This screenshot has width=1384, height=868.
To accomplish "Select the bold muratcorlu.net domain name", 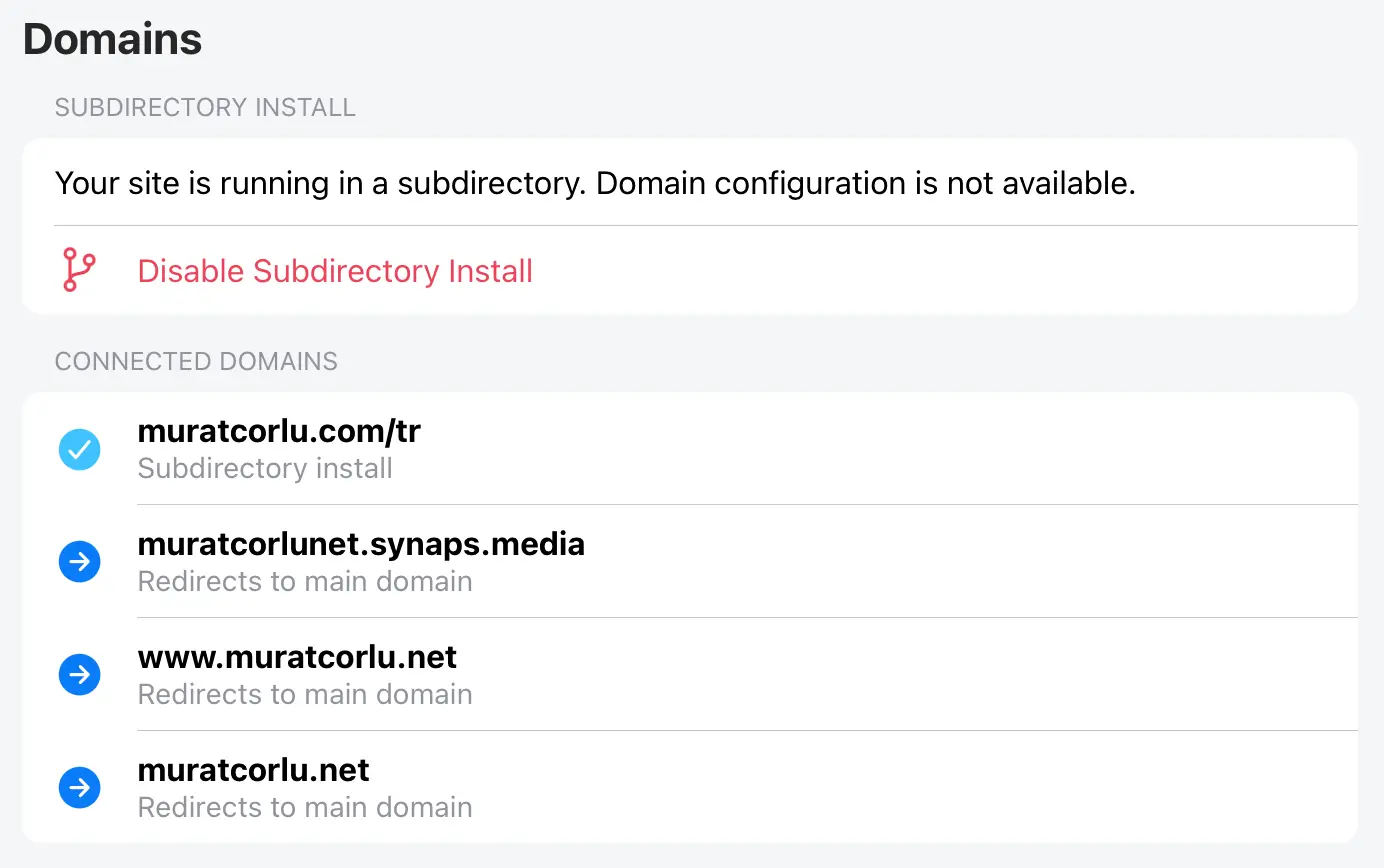I will coord(253,770).
